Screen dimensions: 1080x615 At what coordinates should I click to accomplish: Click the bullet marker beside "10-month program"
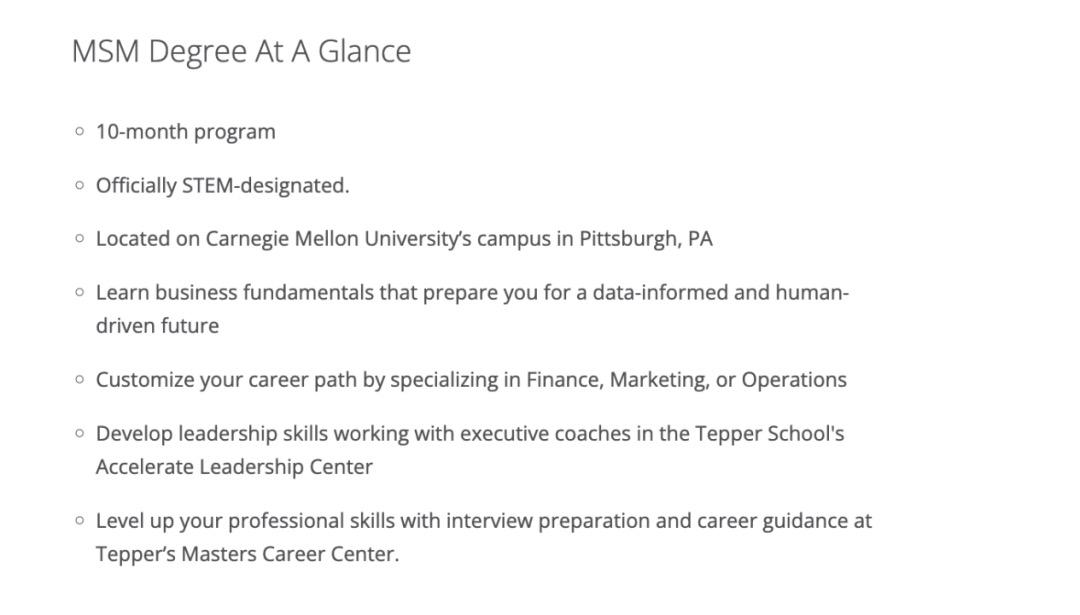pyautogui.click(x=80, y=132)
